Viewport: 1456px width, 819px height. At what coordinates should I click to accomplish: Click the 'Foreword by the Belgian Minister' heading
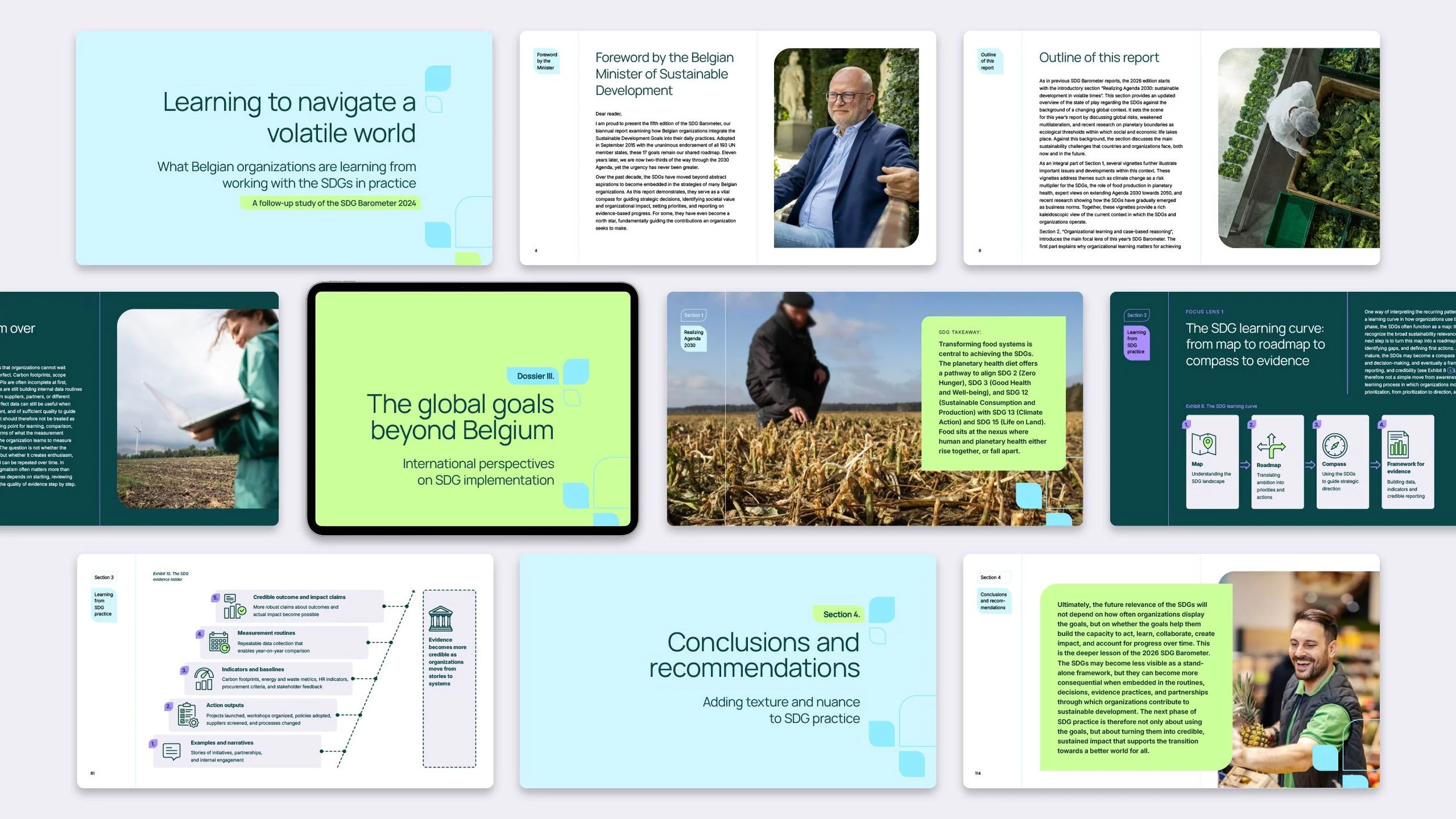pyautogui.click(x=665, y=74)
